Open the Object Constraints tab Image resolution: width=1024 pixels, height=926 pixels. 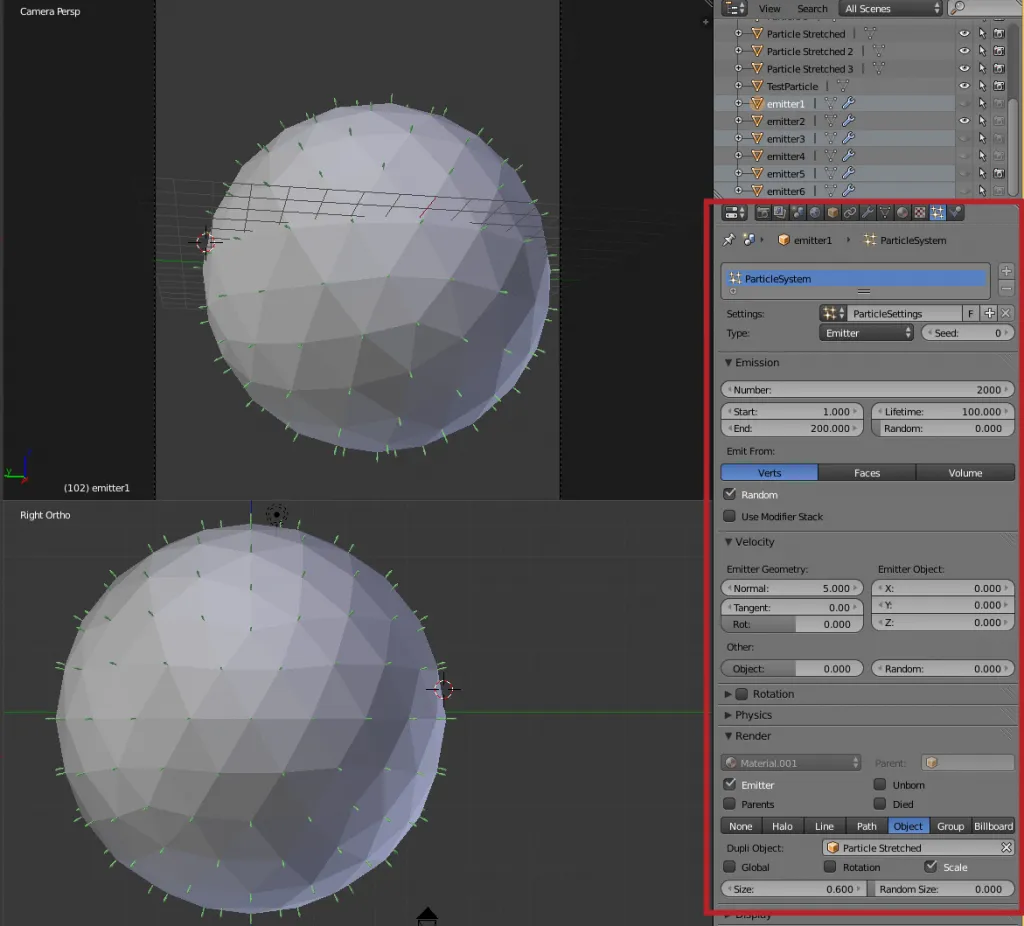pyautogui.click(x=848, y=212)
